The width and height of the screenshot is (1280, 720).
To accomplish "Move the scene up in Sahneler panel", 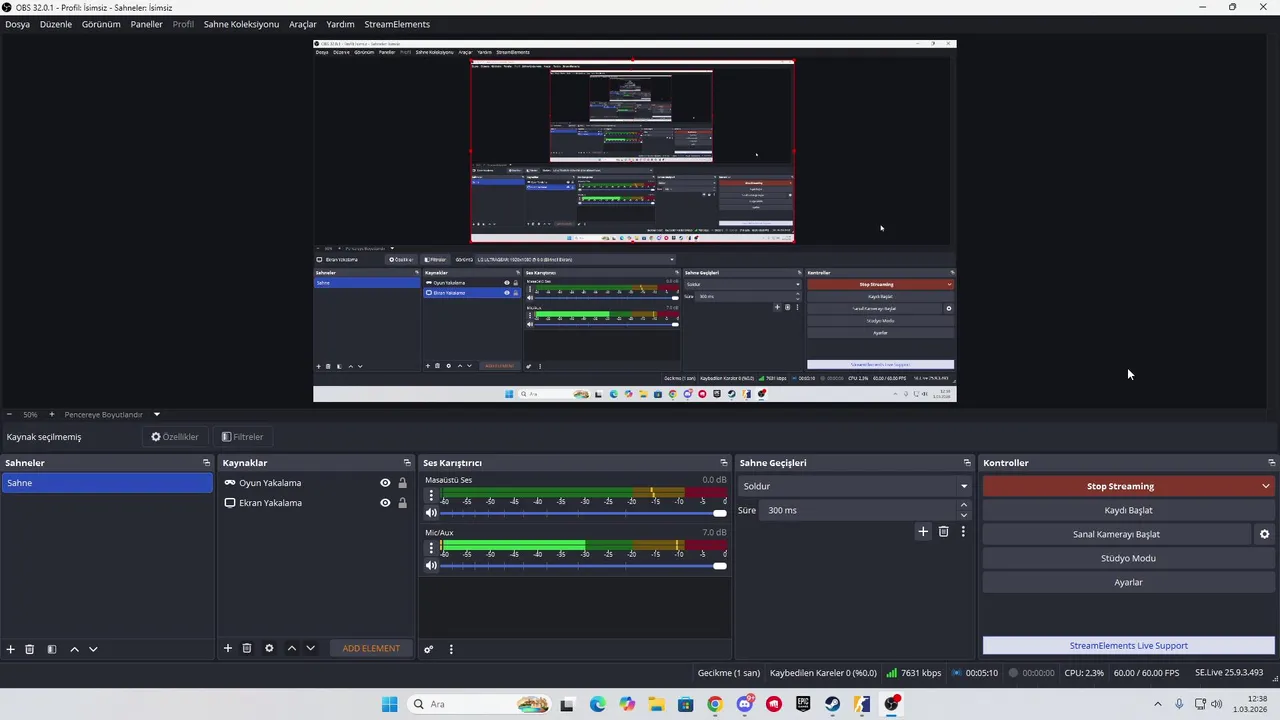I will click(x=74, y=649).
